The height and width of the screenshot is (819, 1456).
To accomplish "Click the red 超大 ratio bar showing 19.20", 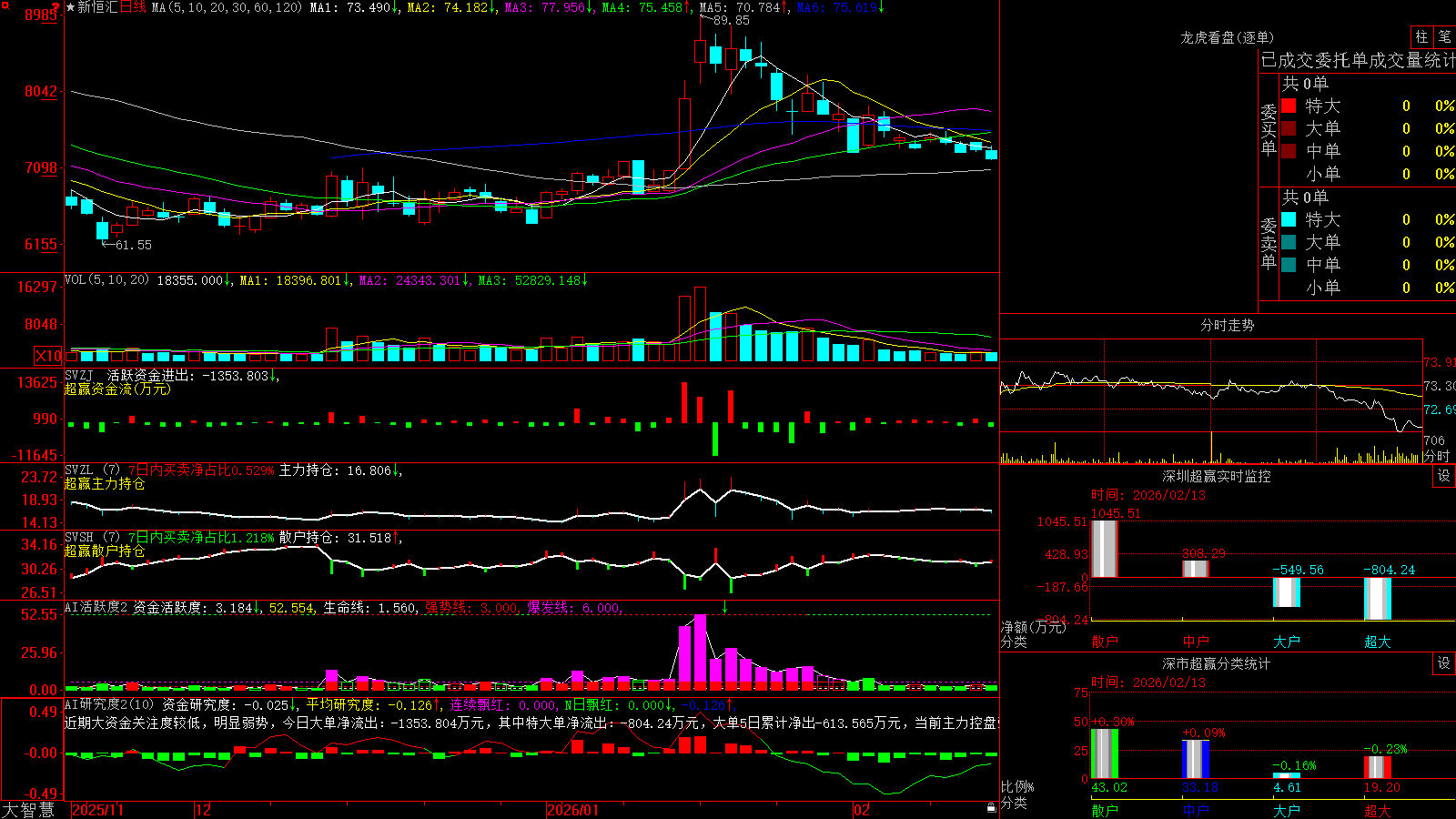I will 1377,767.
